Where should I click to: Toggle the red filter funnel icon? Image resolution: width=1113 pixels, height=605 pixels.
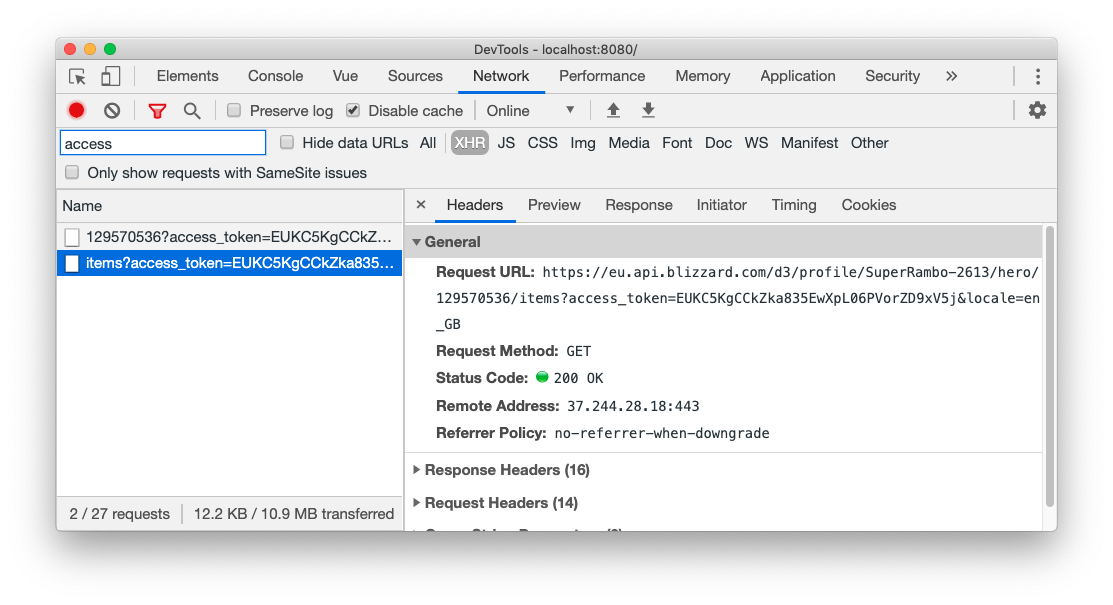[157, 111]
